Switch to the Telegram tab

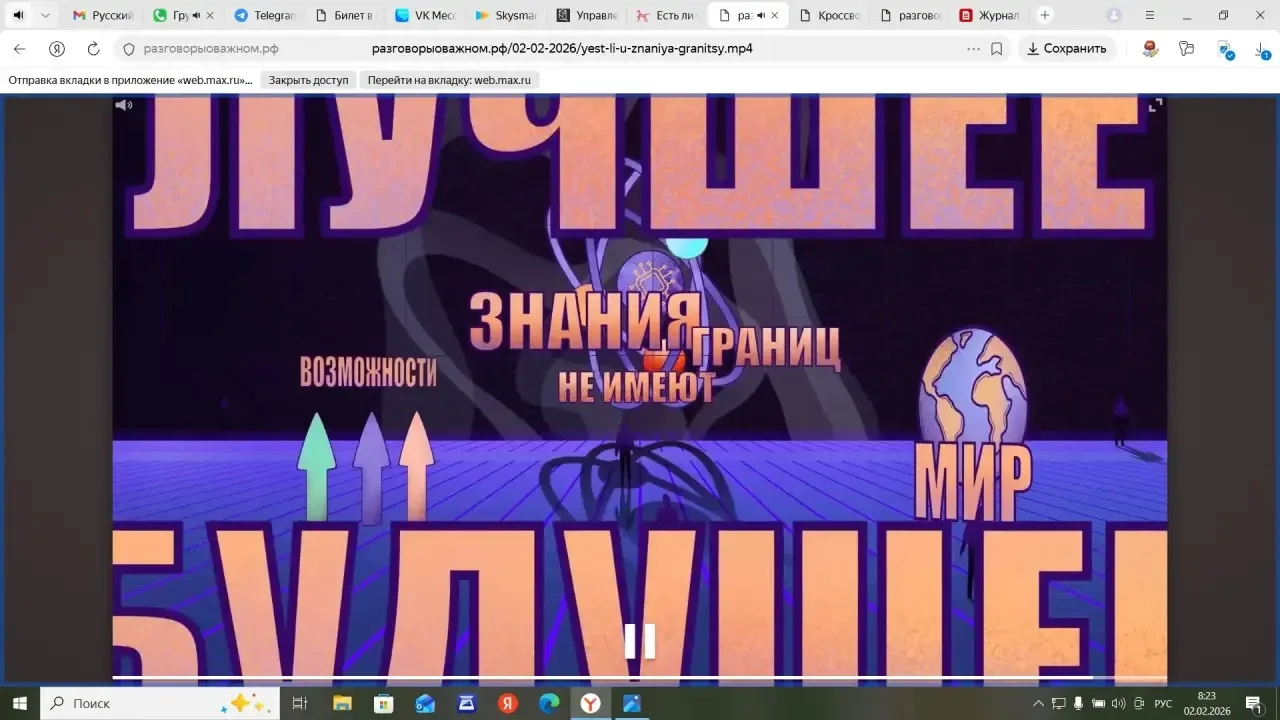click(265, 15)
